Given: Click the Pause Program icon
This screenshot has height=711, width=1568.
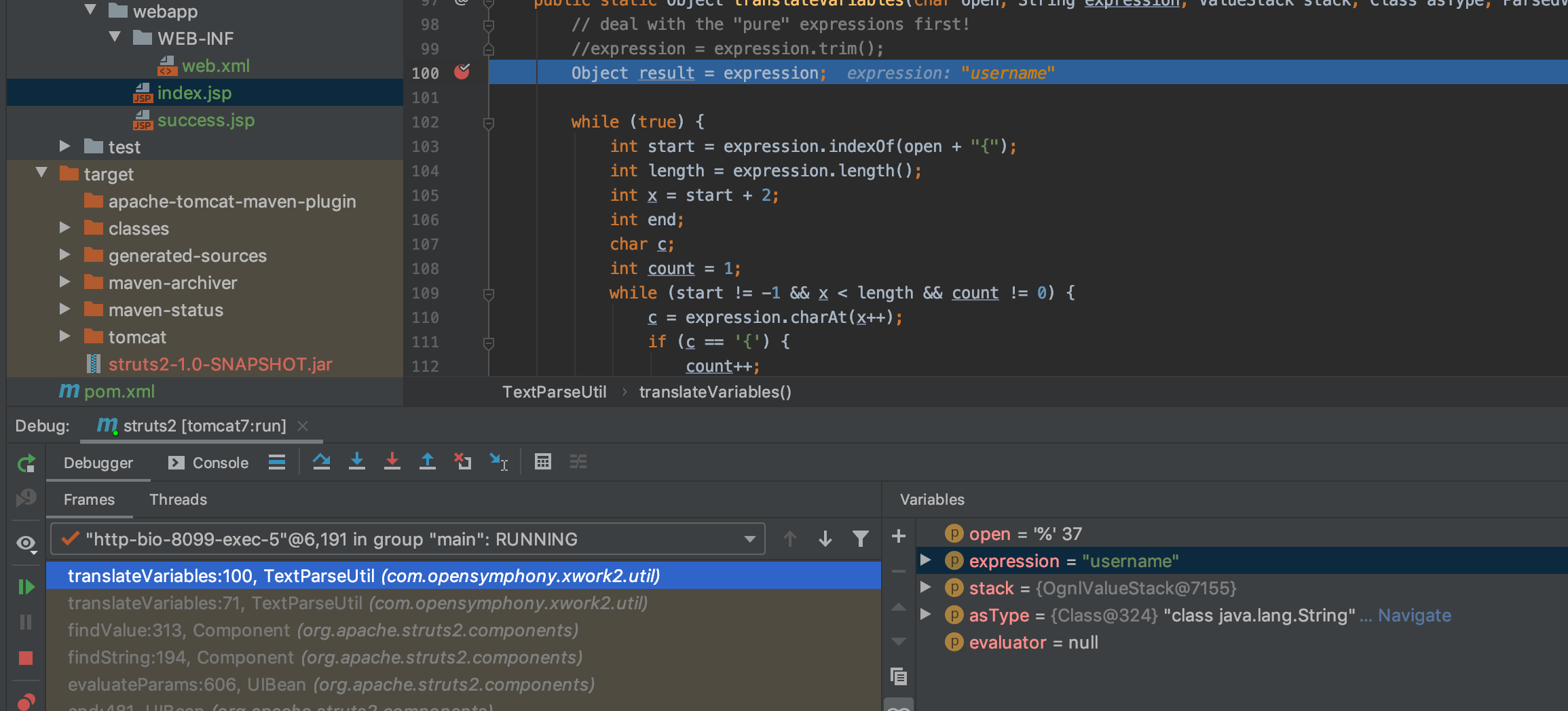Looking at the screenshot, I should [26, 622].
